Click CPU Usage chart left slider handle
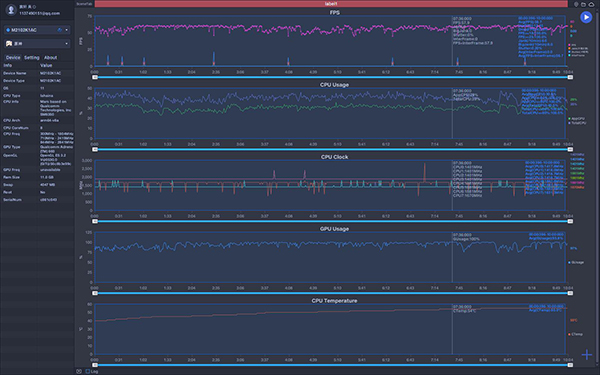 pos(95,150)
